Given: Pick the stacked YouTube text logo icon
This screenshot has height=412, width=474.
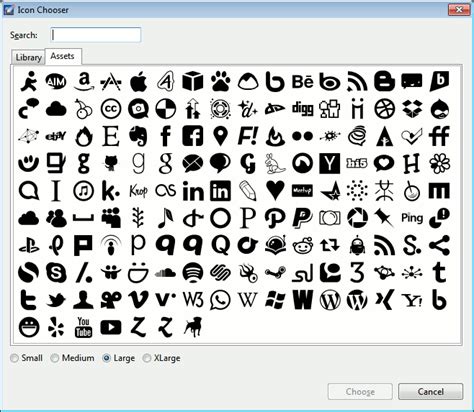Looking at the screenshot, I should 84,327.
